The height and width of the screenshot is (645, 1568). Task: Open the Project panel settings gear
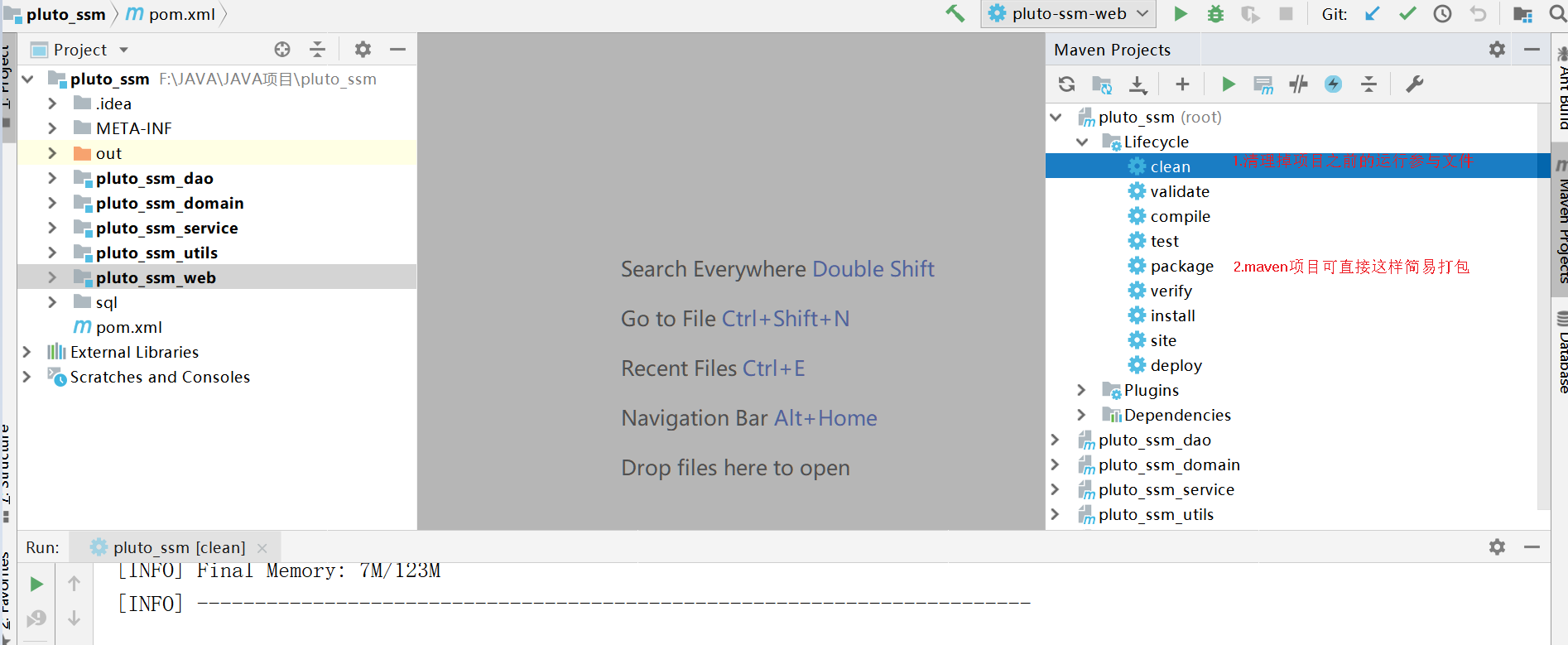tap(363, 50)
